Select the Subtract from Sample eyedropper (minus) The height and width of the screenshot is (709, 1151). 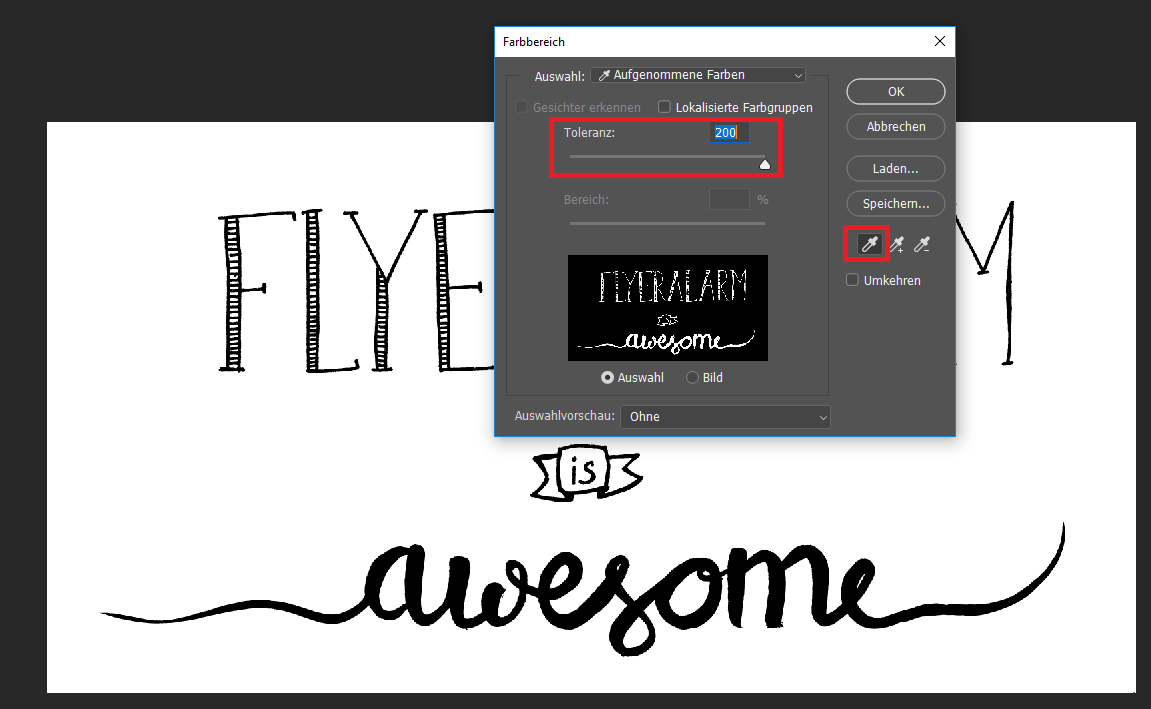point(922,245)
